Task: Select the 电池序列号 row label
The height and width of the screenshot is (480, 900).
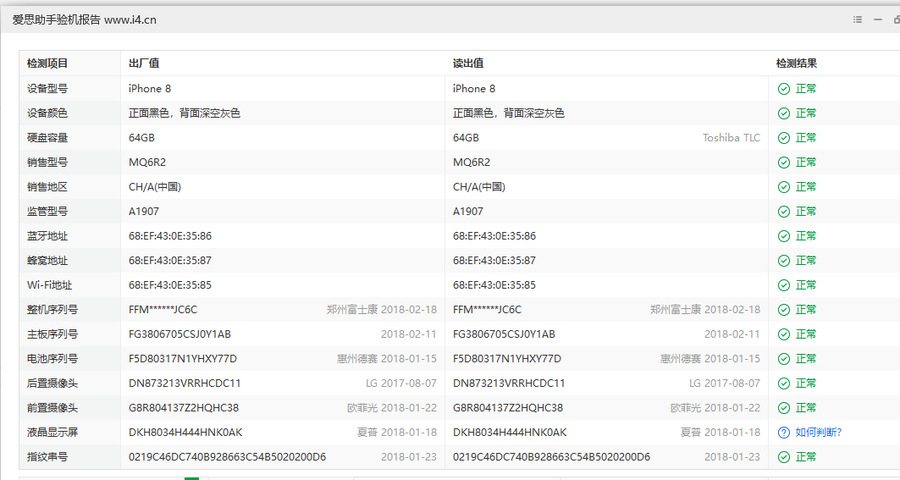Action: (52, 359)
